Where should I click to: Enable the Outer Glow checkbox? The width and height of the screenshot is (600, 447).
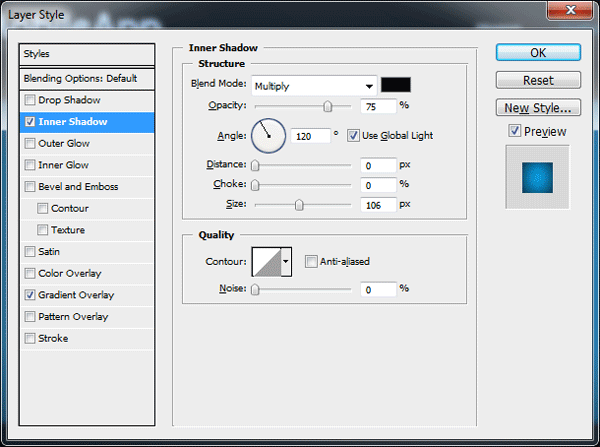30,144
